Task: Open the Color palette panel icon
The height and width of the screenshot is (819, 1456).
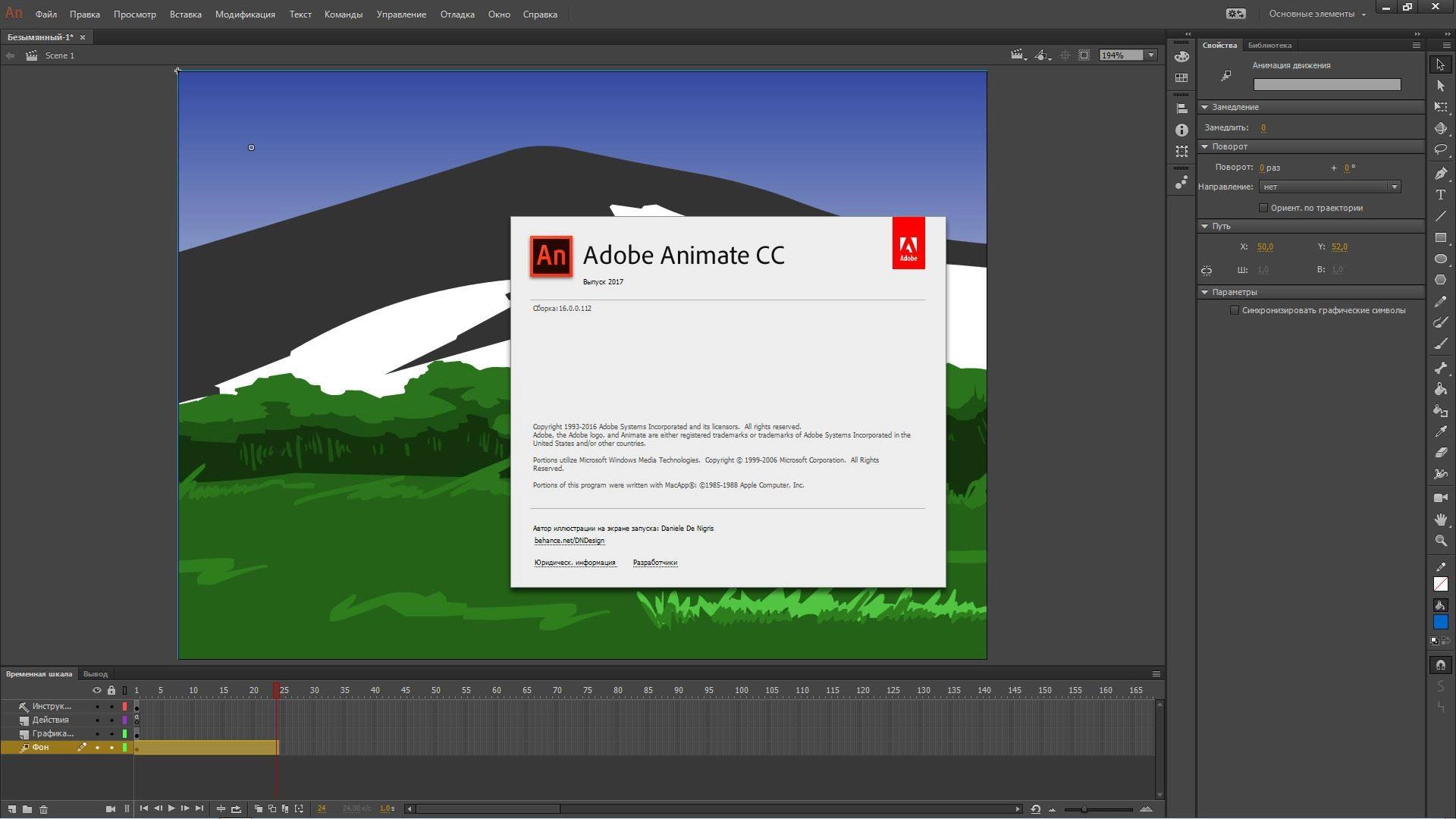Action: (1181, 56)
